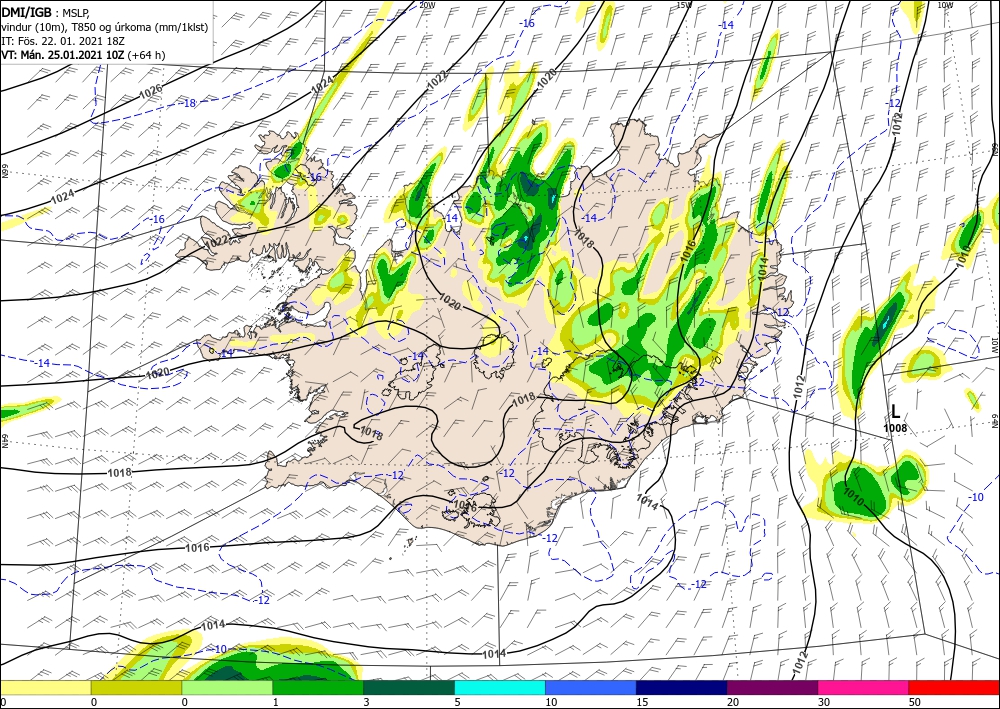Viewport: 1000px width, 709px height.
Task: Click the '1026' isobar label
Action: pyautogui.click(x=151, y=90)
